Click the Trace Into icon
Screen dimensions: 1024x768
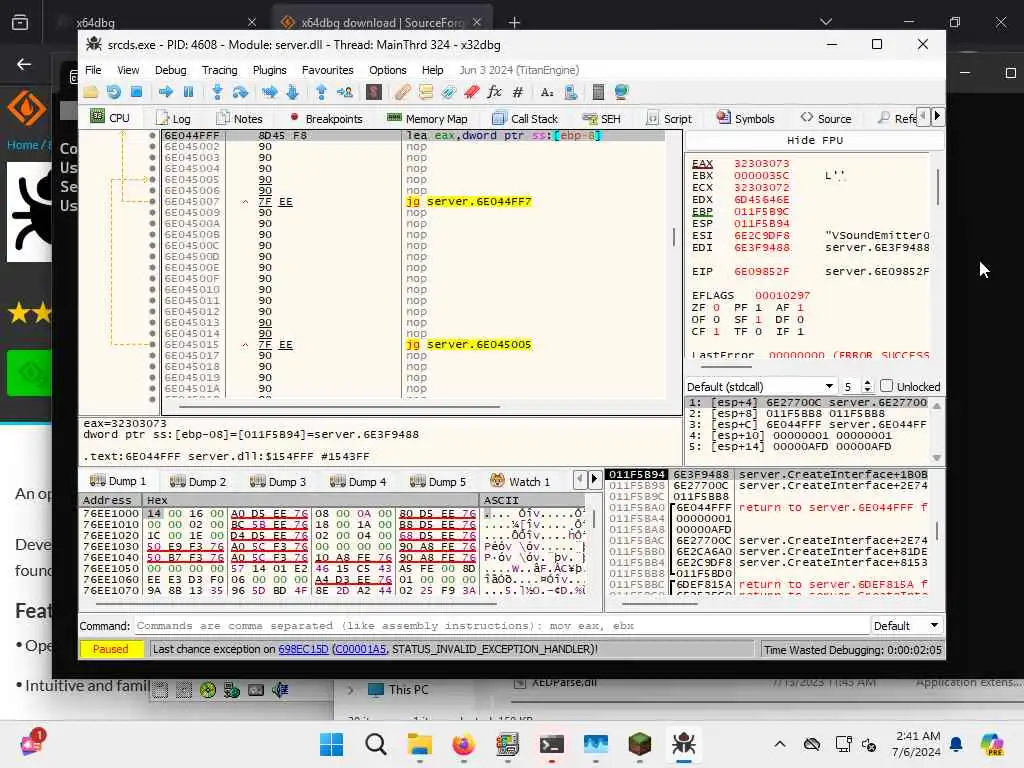coord(270,93)
